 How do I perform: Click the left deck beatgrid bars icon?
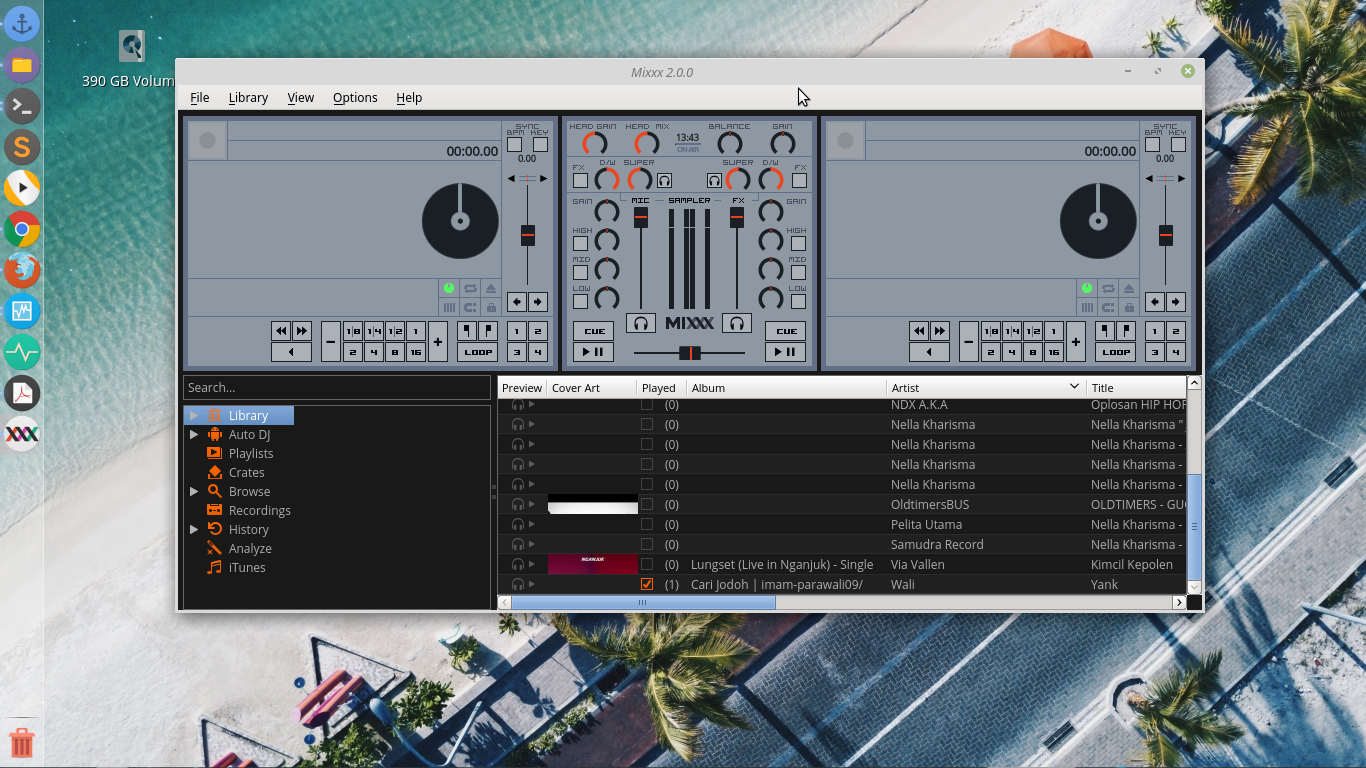pyautogui.click(x=449, y=308)
